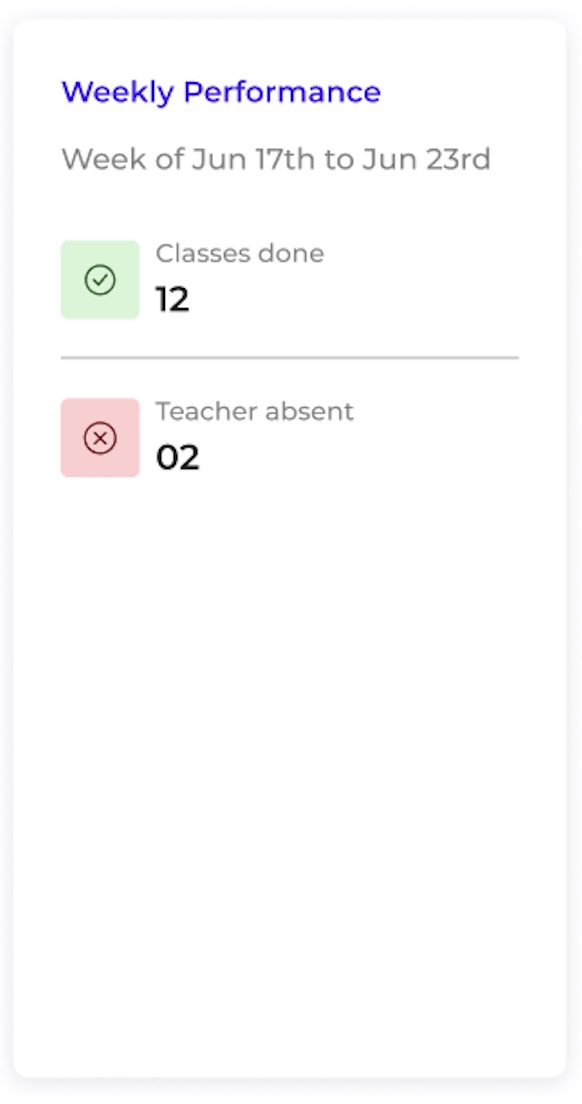Click the empty white area of the card
Viewport: 582px width, 1104px height.
tap(290, 774)
